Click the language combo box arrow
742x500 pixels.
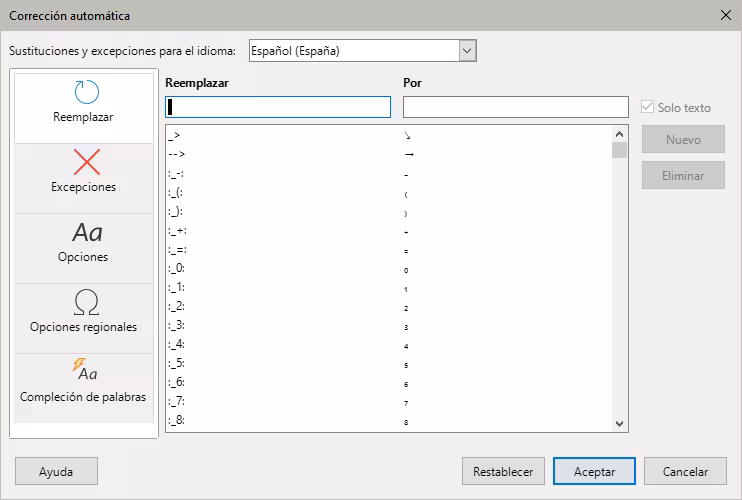(x=466, y=50)
